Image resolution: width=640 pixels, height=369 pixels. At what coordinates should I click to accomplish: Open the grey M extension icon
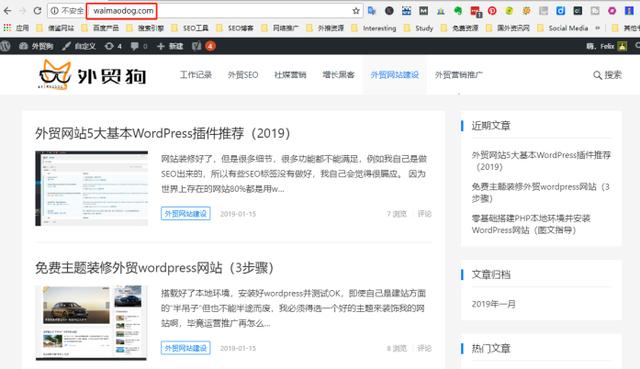424,11
